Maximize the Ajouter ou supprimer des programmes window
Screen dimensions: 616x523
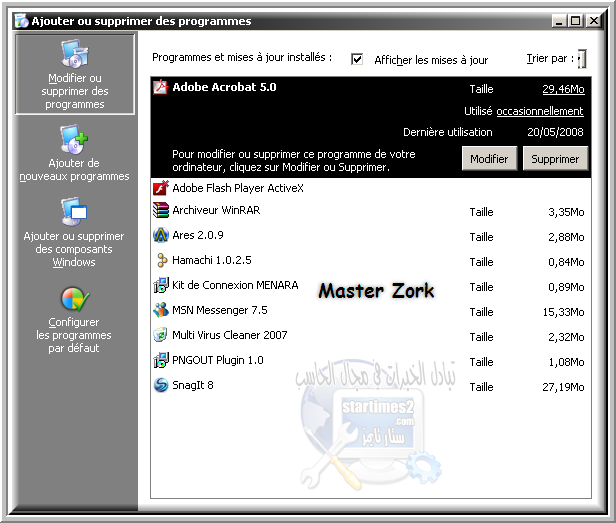pos(576,21)
